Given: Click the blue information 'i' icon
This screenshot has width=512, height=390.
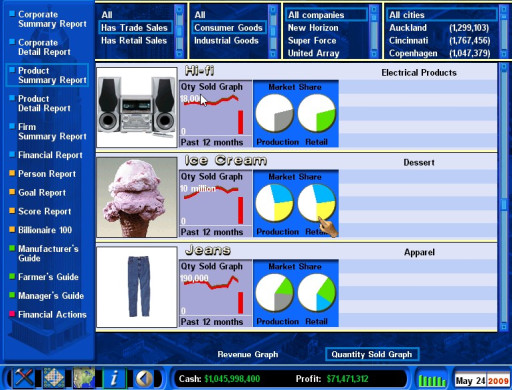Looking at the screenshot, I should tap(114, 378).
